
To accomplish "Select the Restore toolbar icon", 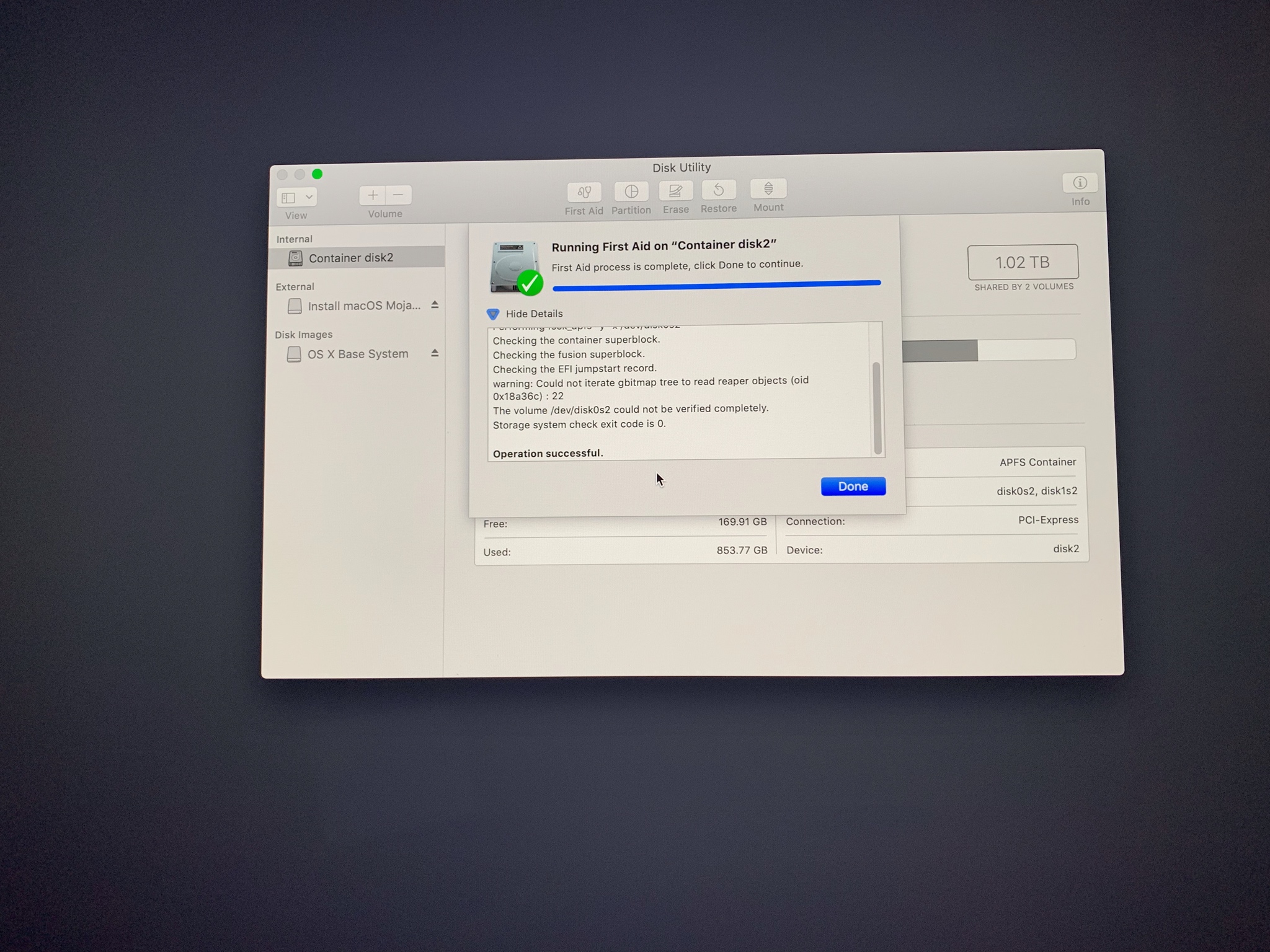I will coord(718,190).
